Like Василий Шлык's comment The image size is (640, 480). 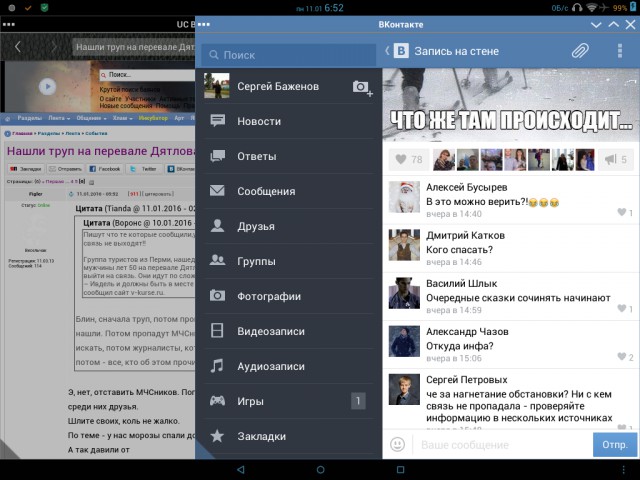[625, 309]
